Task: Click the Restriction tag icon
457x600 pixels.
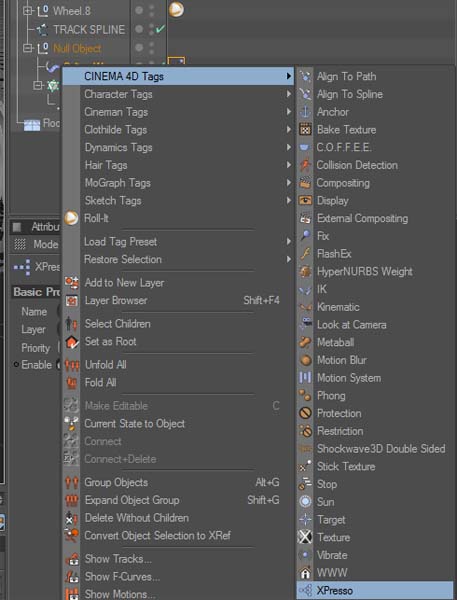Action: click(305, 431)
